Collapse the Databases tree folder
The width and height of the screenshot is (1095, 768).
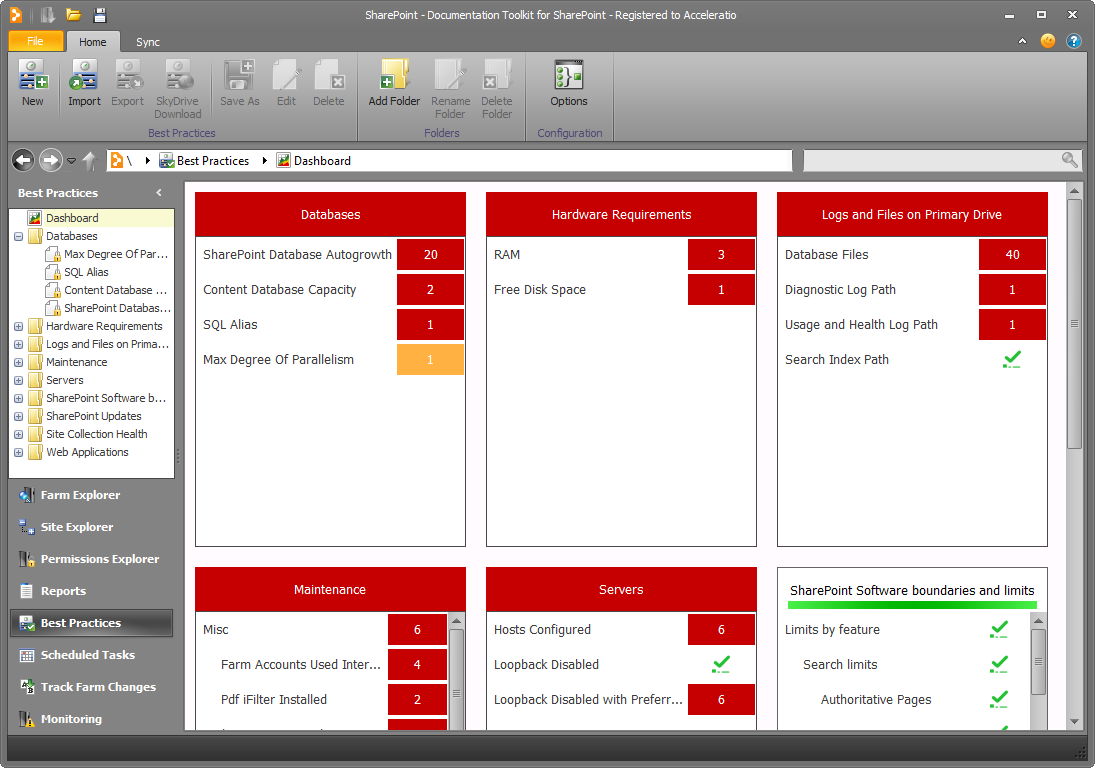coord(19,237)
